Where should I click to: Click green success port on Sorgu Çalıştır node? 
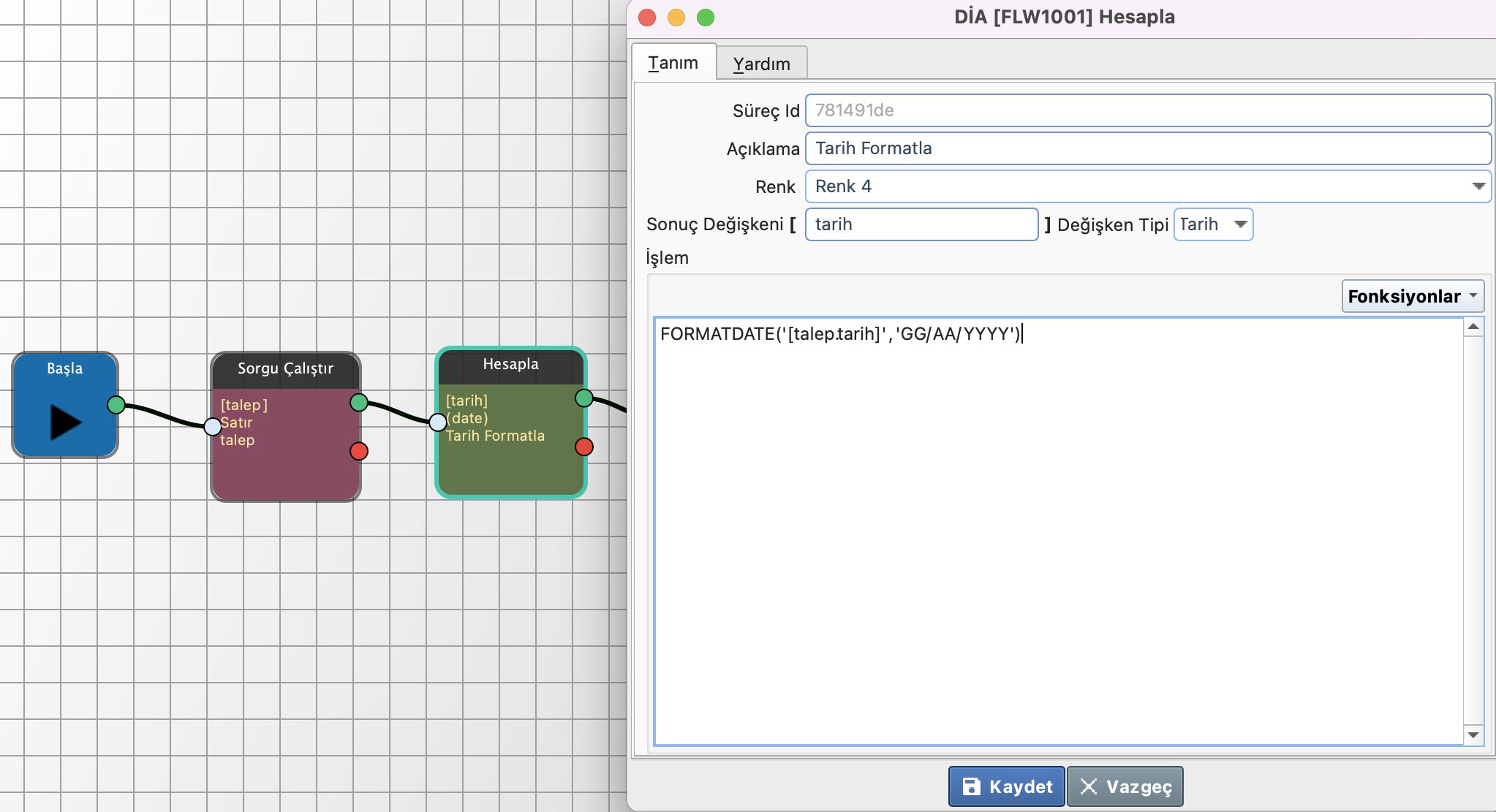358,402
